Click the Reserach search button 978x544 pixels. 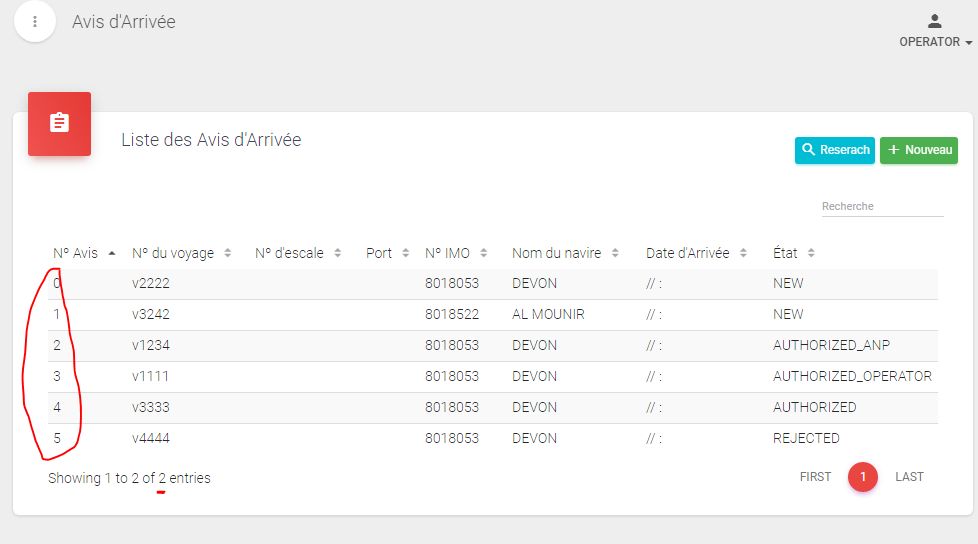point(835,150)
